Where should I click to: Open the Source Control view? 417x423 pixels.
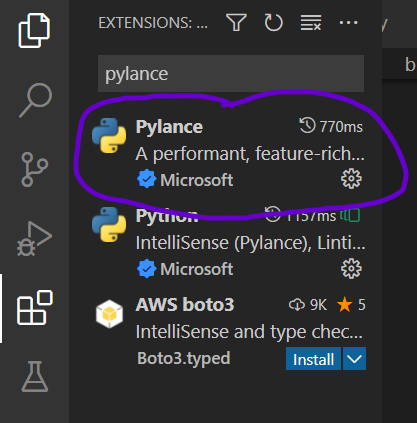click(x=34, y=169)
